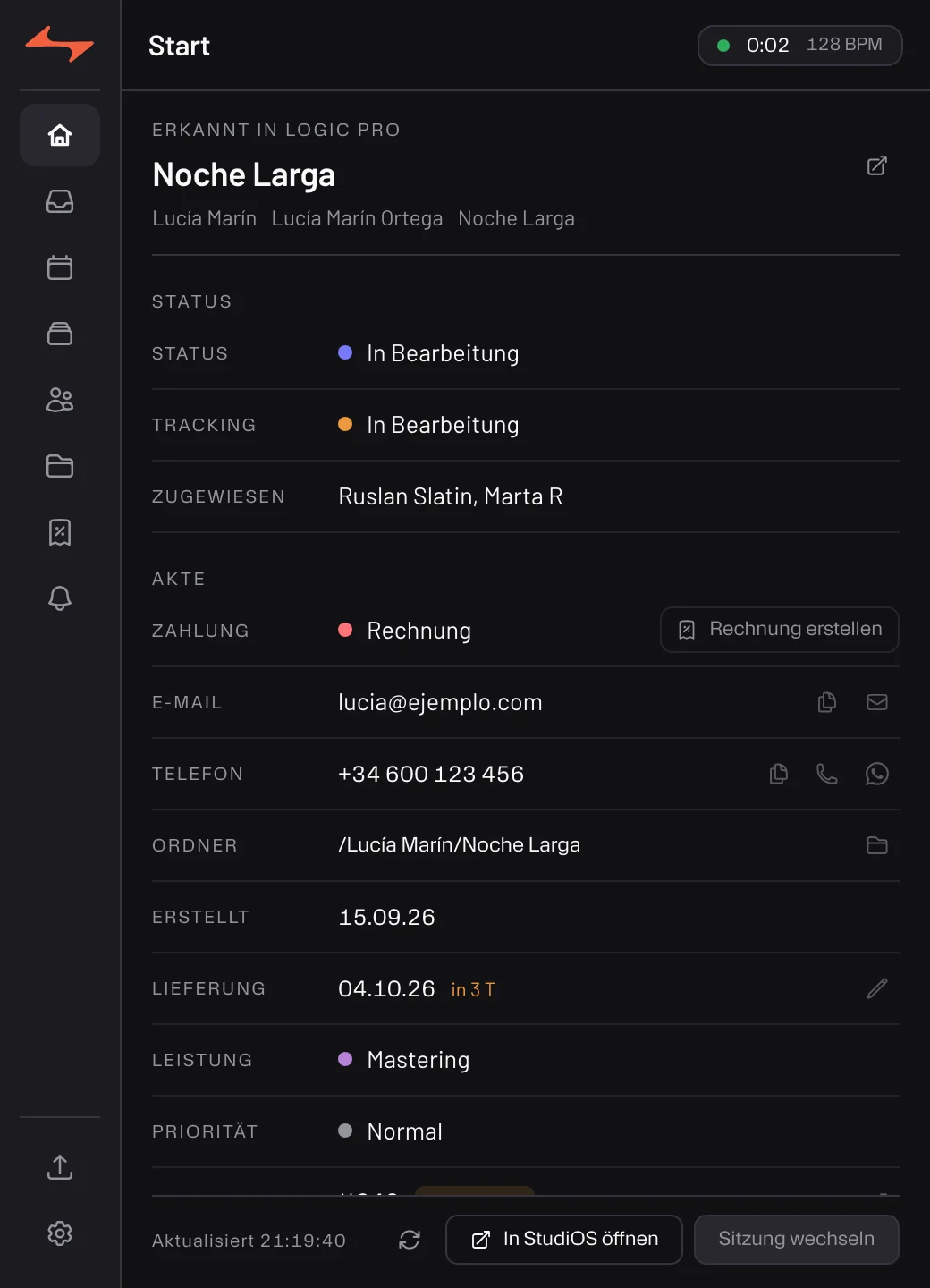Click email lucia@ejemplo.com text

[x=440, y=702]
